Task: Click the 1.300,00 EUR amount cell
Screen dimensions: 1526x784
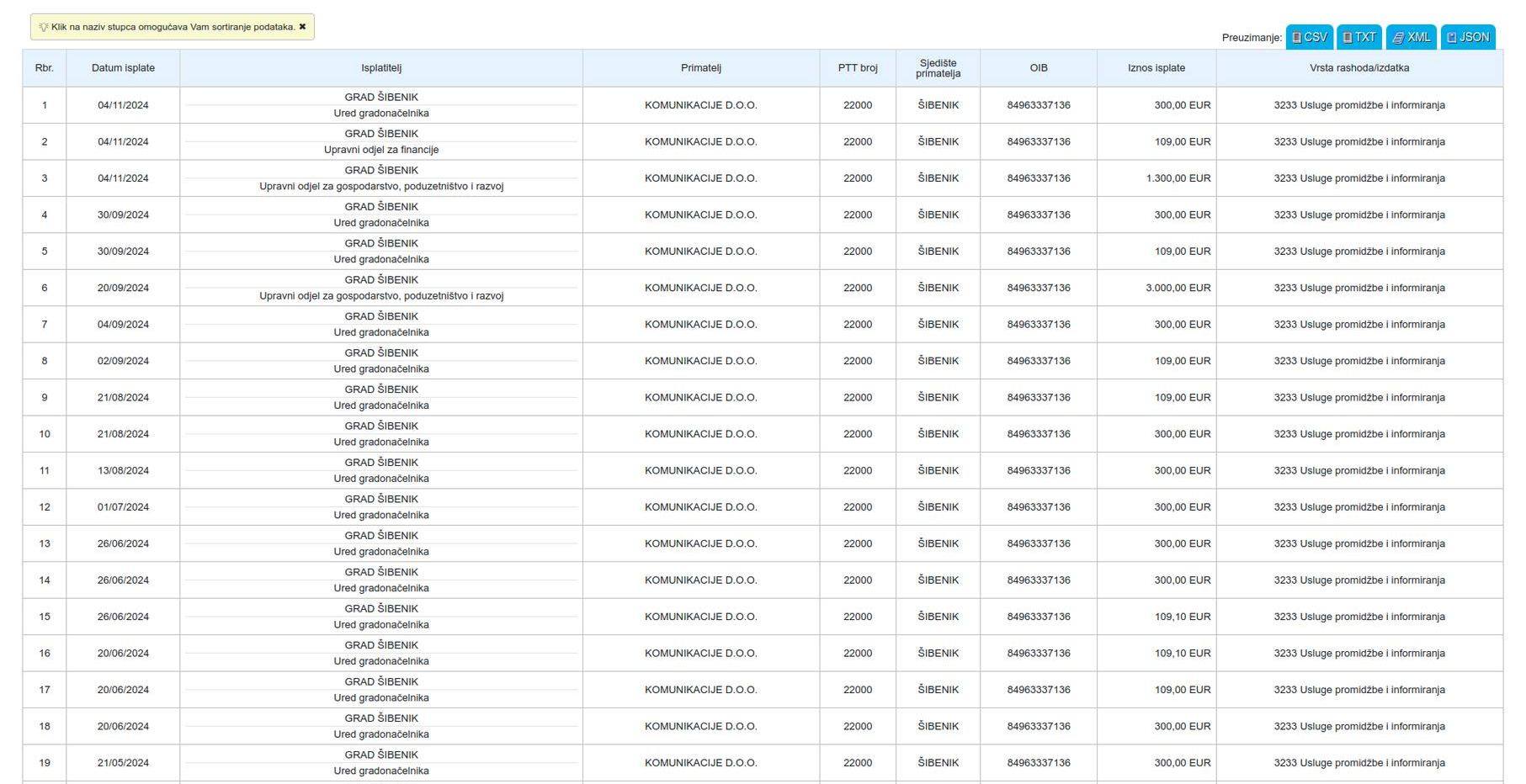Action: pyautogui.click(x=1178, y=178)
